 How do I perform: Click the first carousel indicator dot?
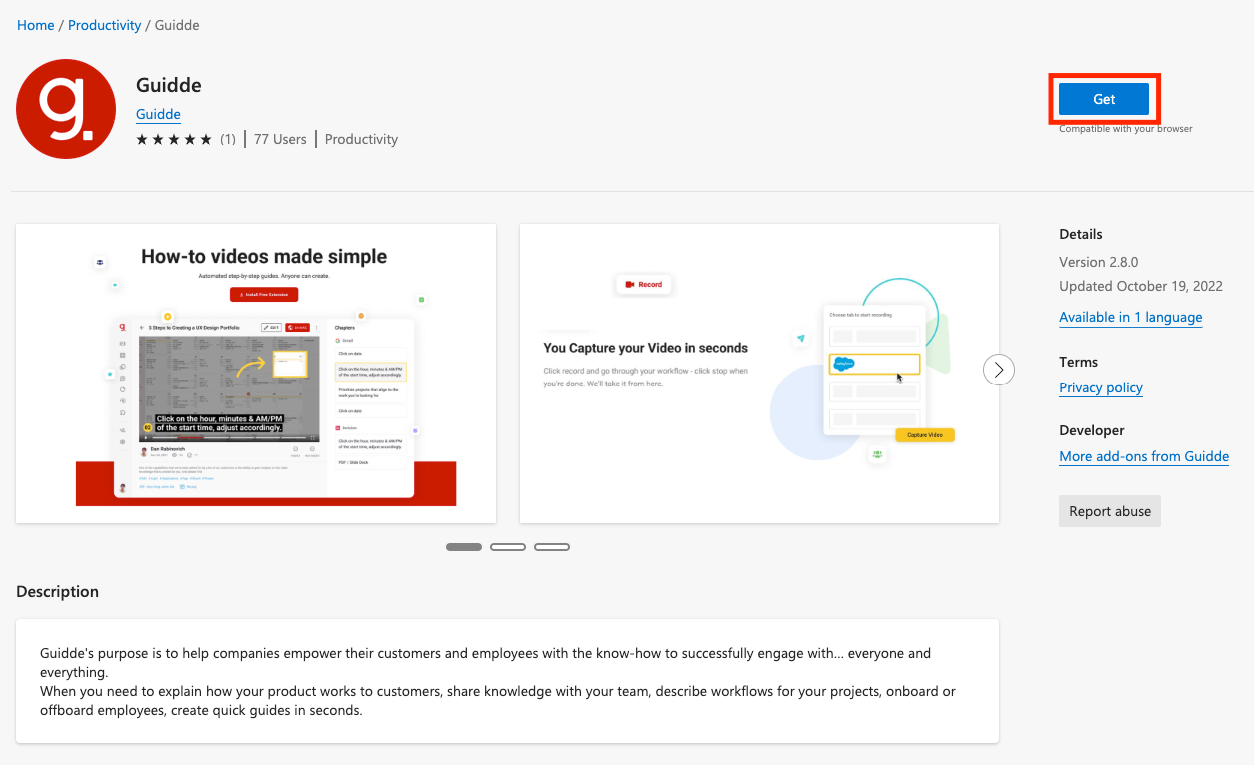(x=463, y=546)
